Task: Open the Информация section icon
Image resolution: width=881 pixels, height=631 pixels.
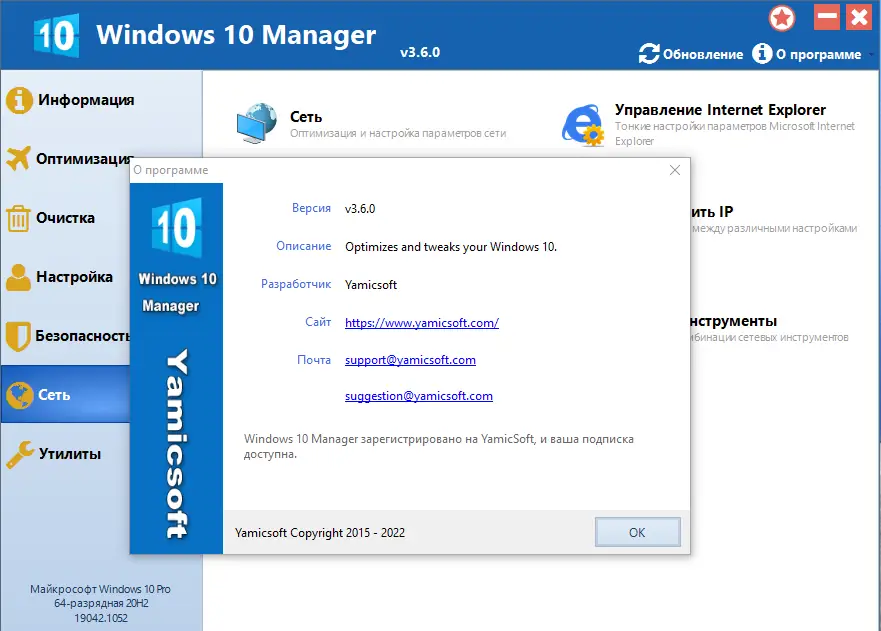Action: [19, 101]
